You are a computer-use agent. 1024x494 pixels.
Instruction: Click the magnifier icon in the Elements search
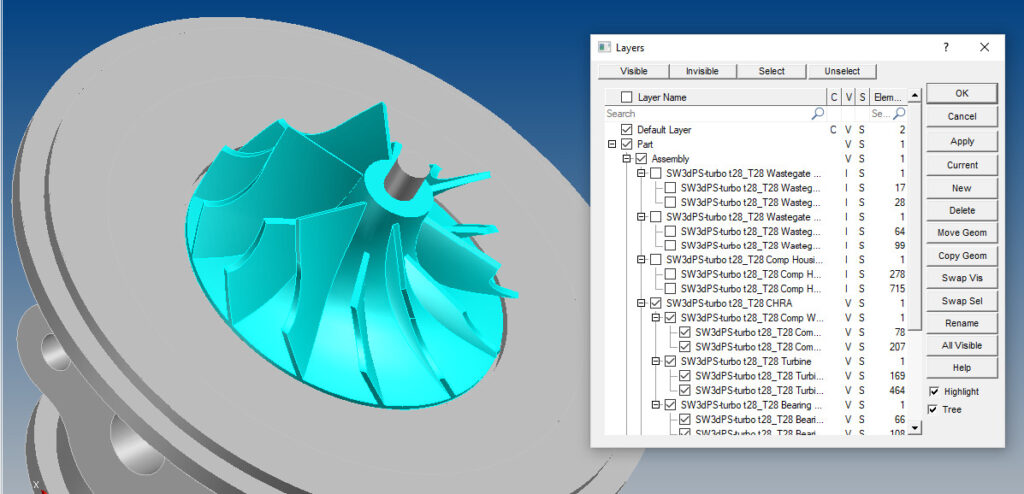pos(900,115)
